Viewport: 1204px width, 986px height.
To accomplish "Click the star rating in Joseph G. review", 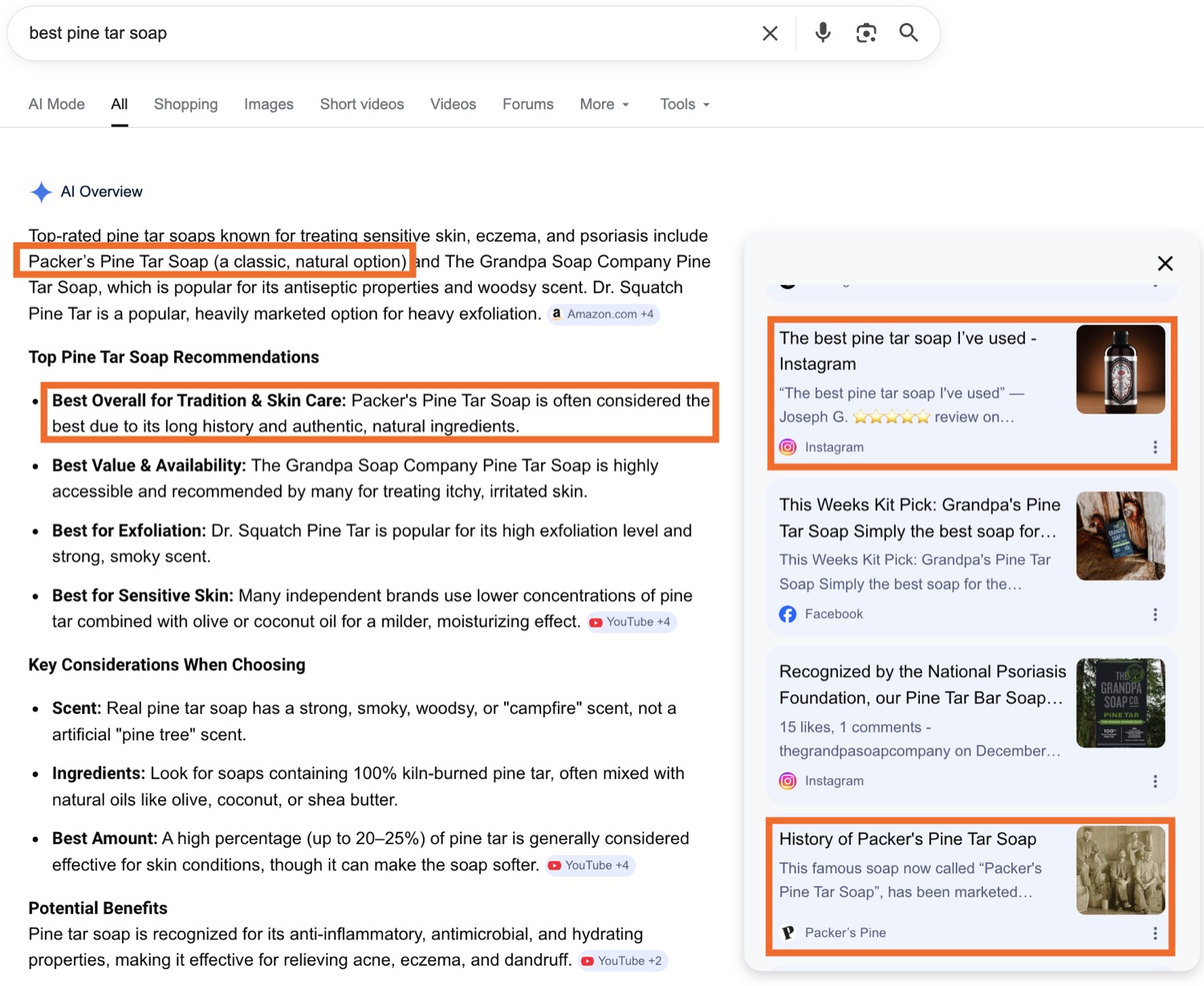I will point(891,417).
